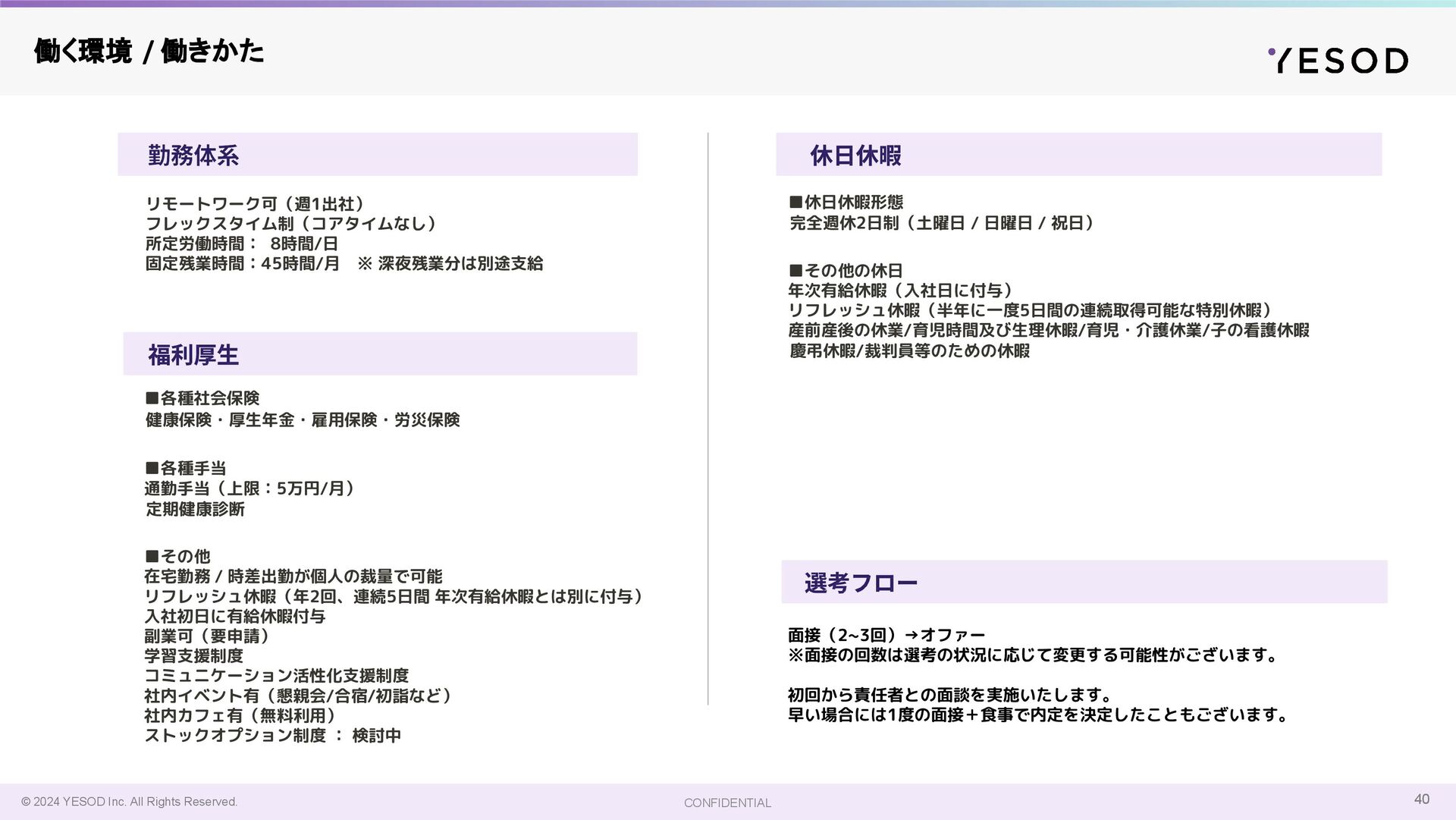Click the 勤務体系 section header
The width and height of the screenshot is (1456, 820).
pyautogui.click(x=193, y=156)
